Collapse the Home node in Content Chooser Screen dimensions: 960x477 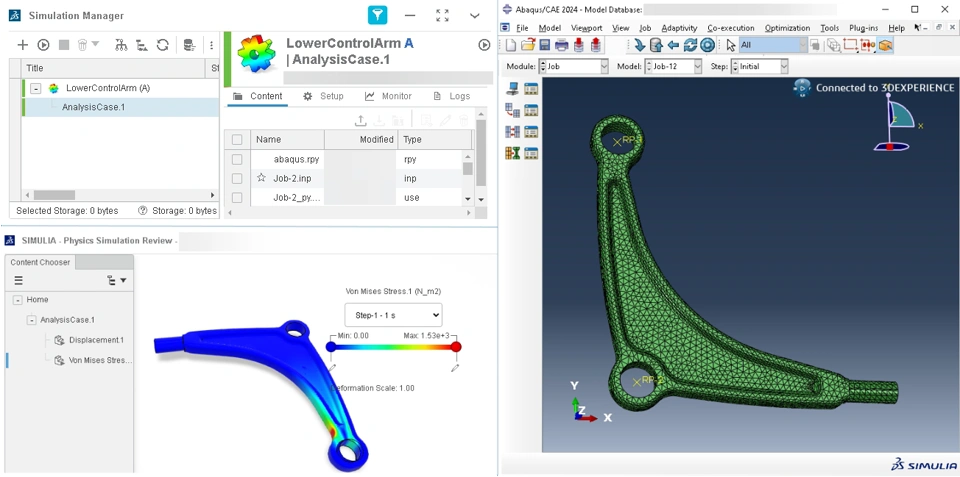18,300
